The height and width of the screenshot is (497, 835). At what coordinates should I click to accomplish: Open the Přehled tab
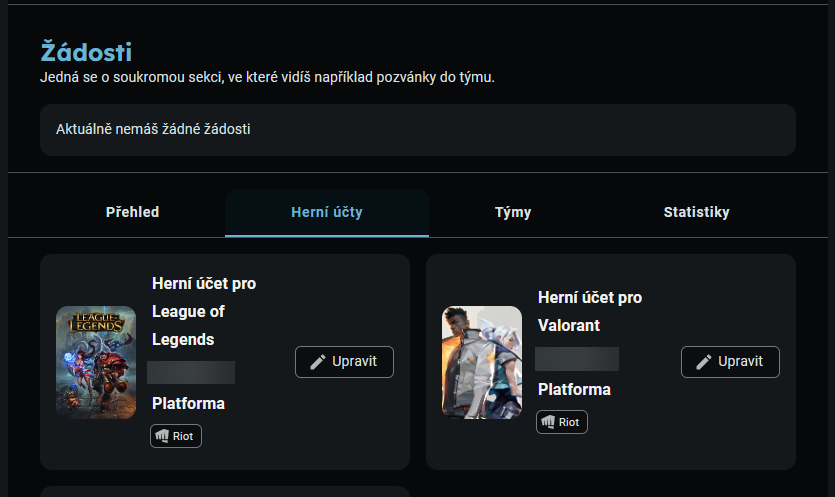pos(132,212)
